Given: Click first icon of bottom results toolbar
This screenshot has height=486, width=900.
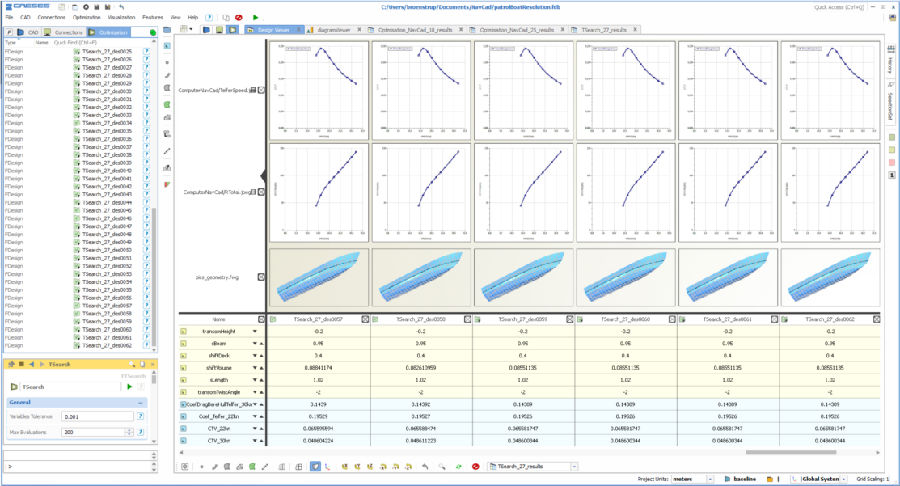Looking at the screenshot, I should coord(185,466).
